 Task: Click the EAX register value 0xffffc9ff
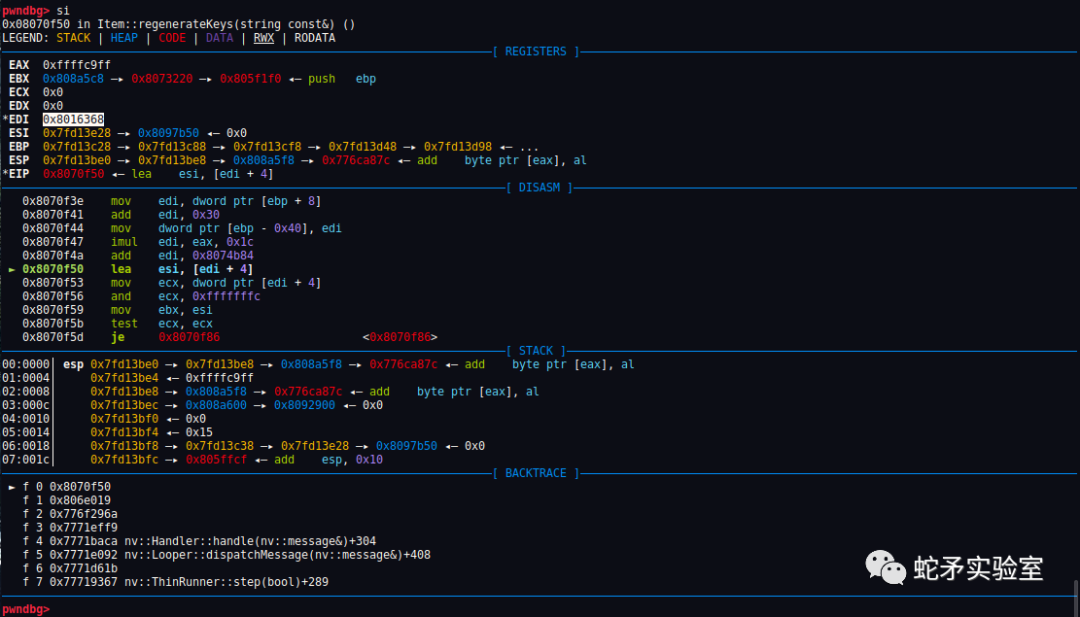(76, 65)
